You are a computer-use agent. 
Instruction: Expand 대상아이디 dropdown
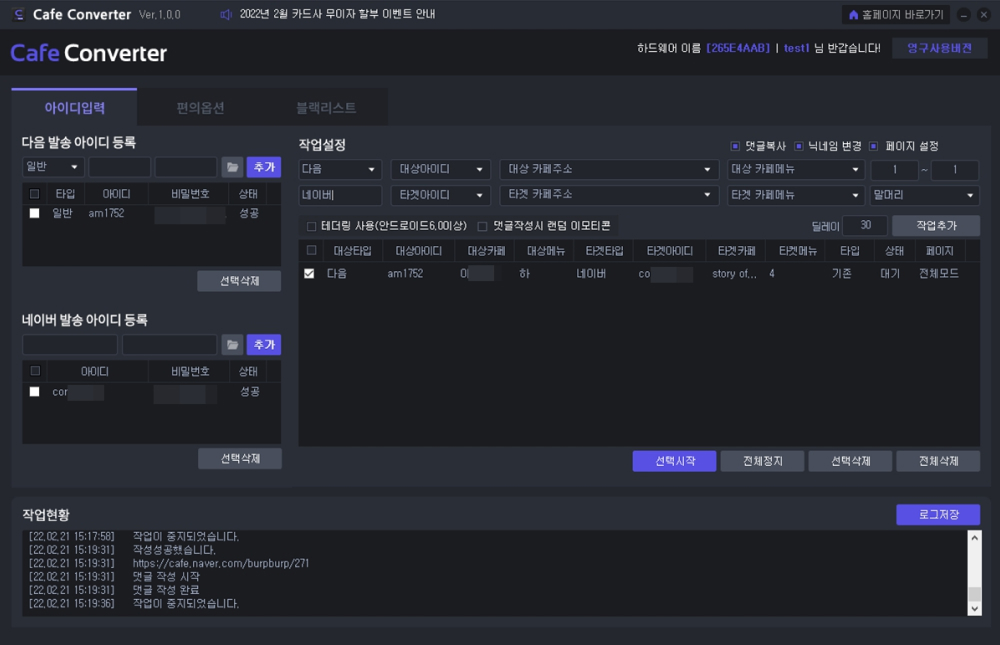tap(441, 169)
